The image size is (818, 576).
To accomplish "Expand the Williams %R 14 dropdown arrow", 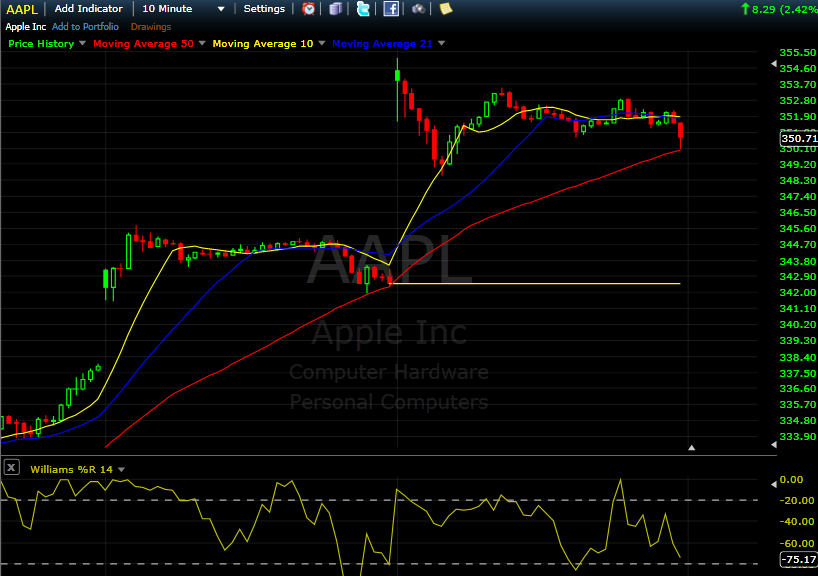I will coord(121,470).
